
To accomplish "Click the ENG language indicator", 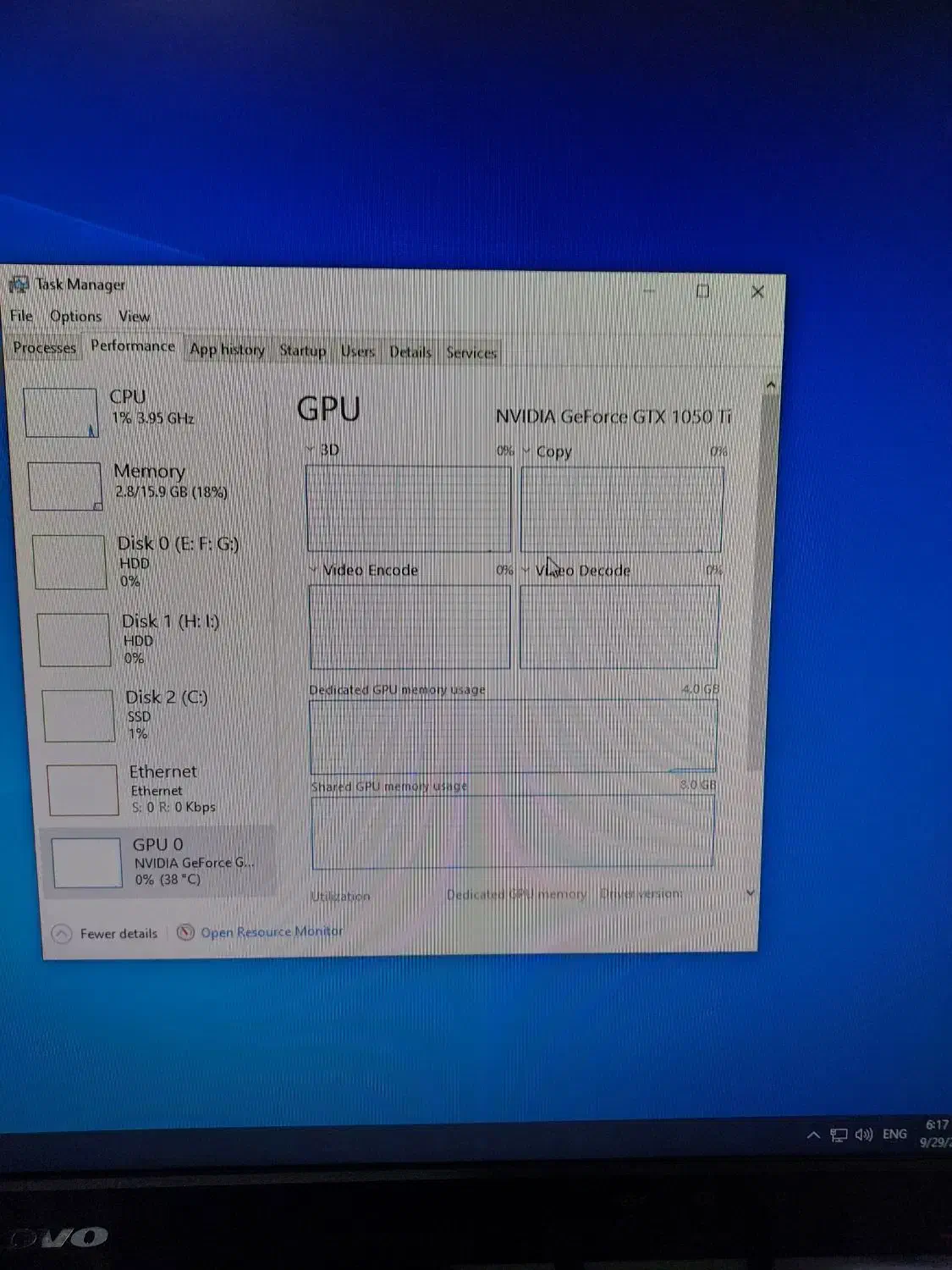I will [894, 1134].
